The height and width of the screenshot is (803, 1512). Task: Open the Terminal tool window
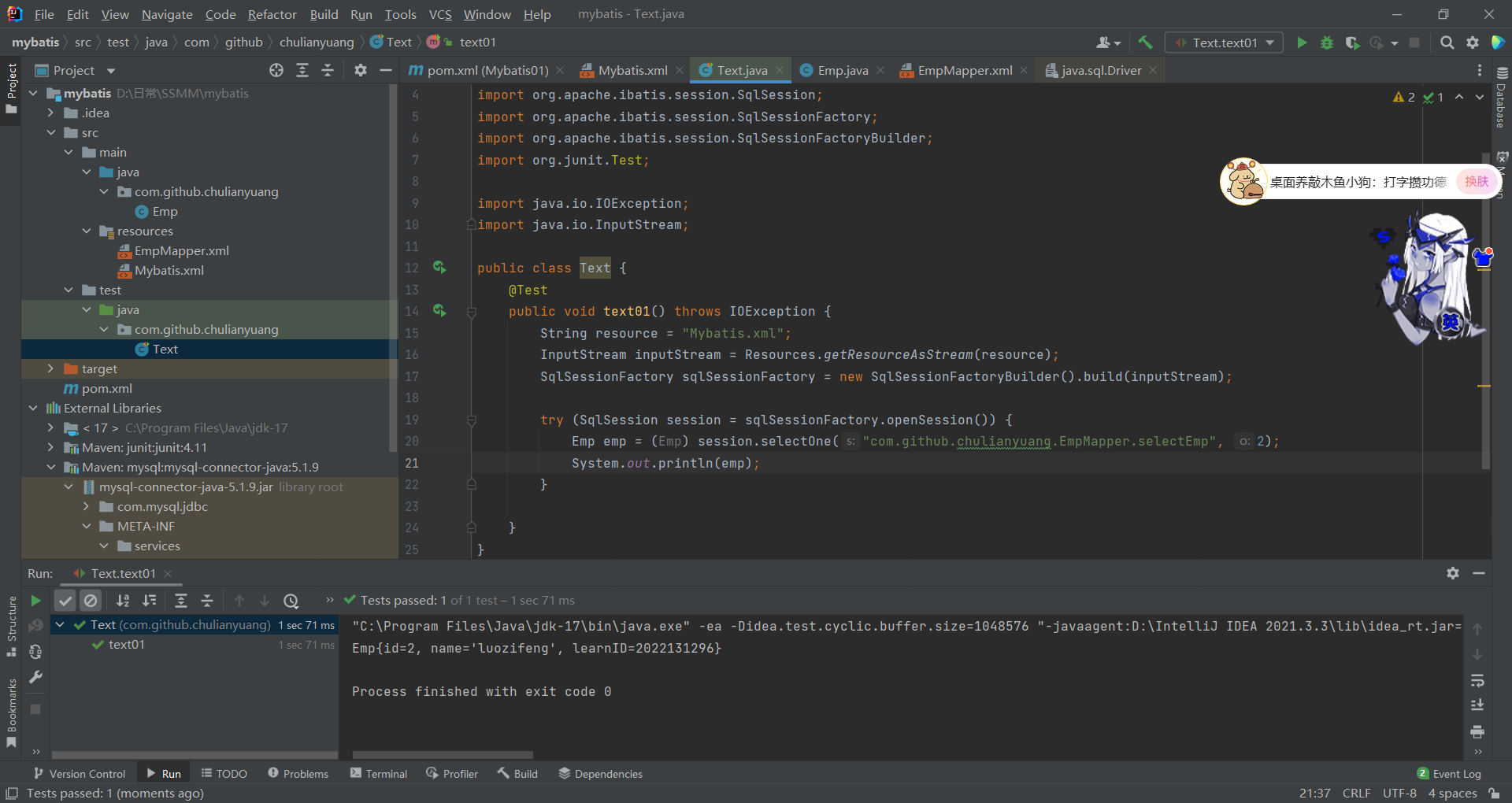tap(379, 774)
